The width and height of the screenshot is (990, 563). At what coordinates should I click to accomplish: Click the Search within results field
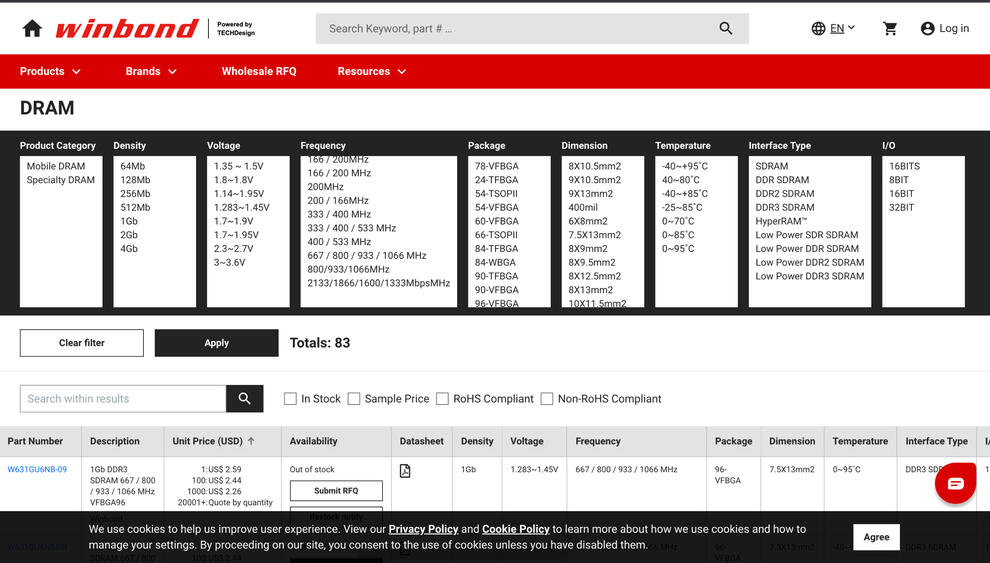(123, 399)
